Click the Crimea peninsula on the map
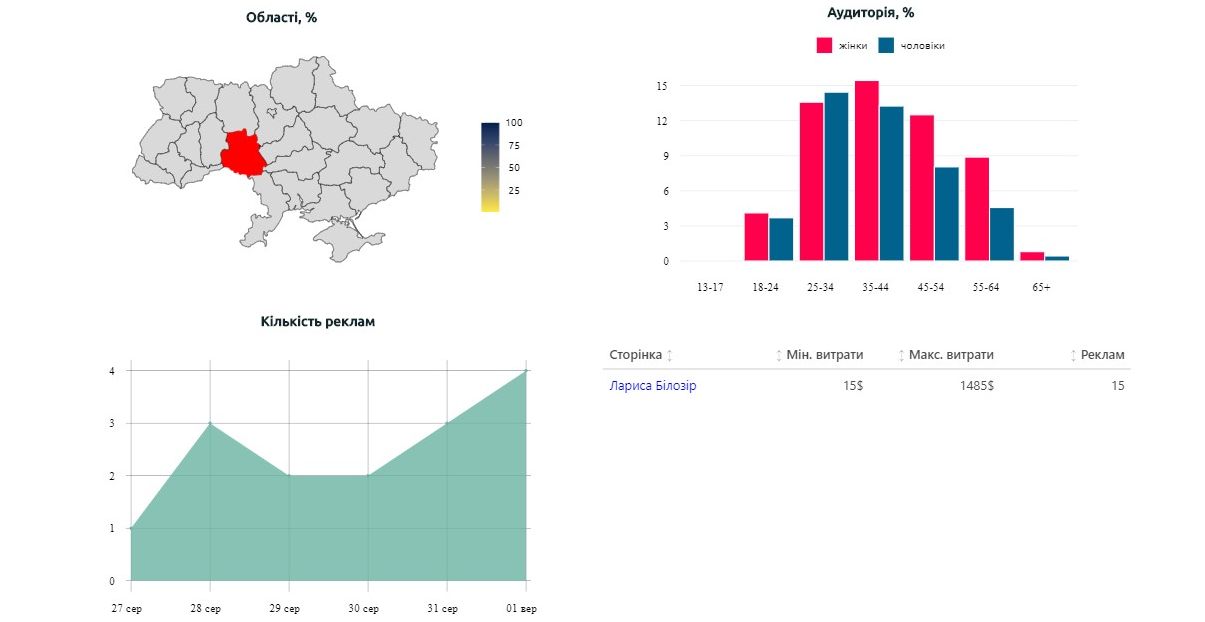 pyautogui.click(x=347, y=241)
